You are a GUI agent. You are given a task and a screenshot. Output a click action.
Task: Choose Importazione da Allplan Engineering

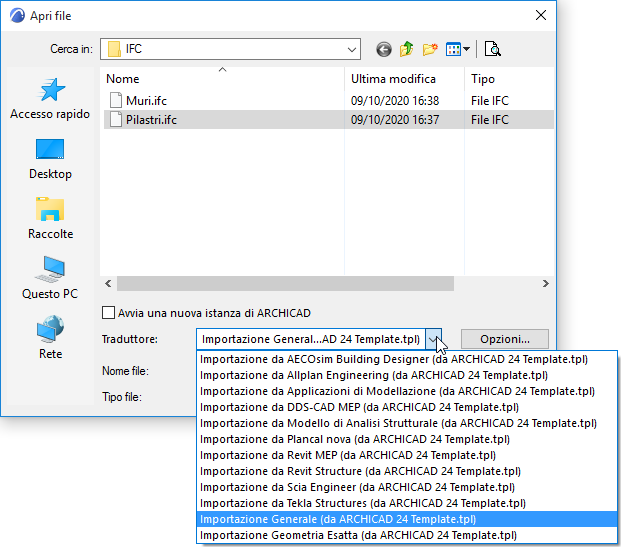point(407,375)
